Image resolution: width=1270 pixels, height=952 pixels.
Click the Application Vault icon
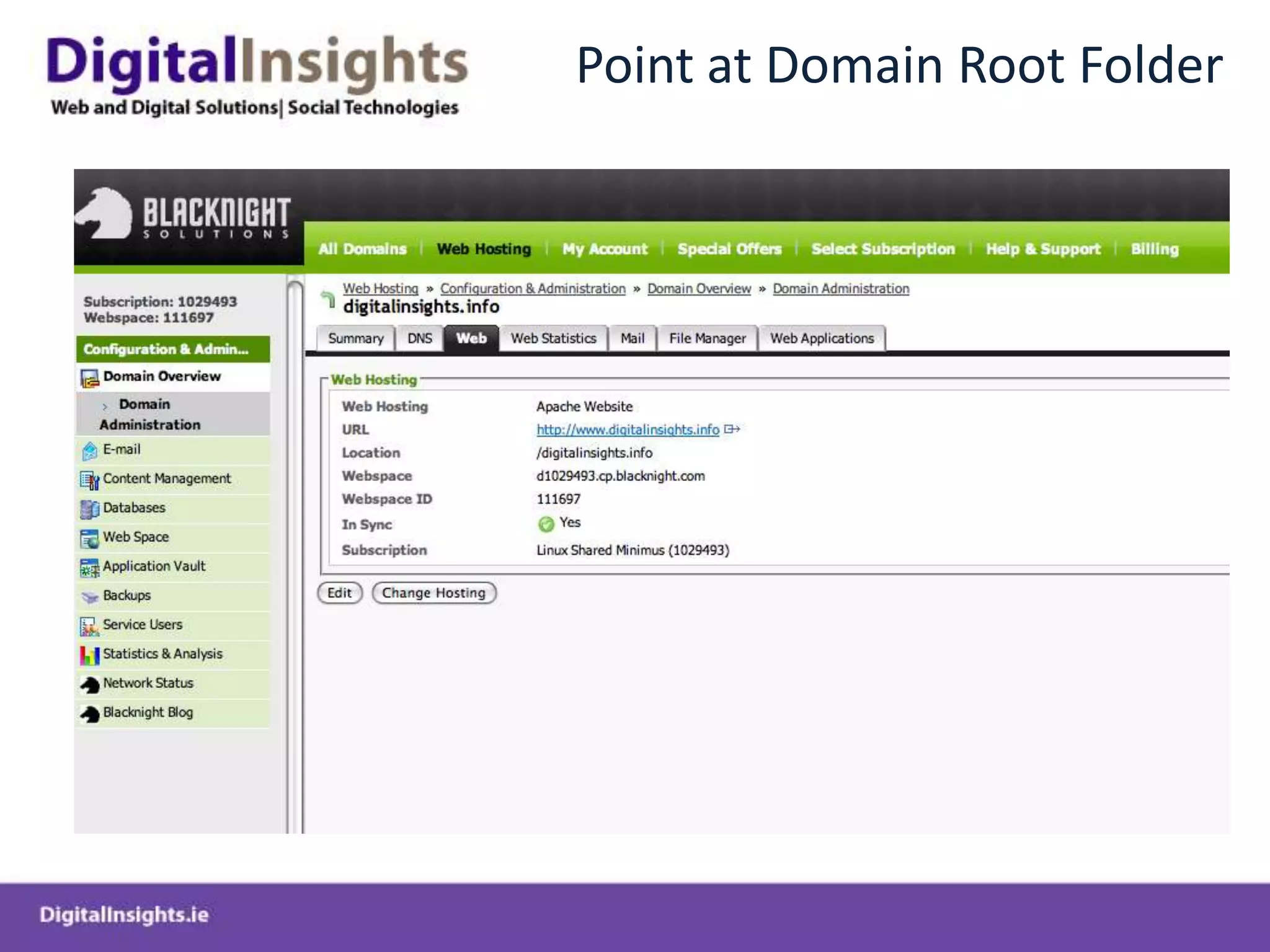[89, 567]
